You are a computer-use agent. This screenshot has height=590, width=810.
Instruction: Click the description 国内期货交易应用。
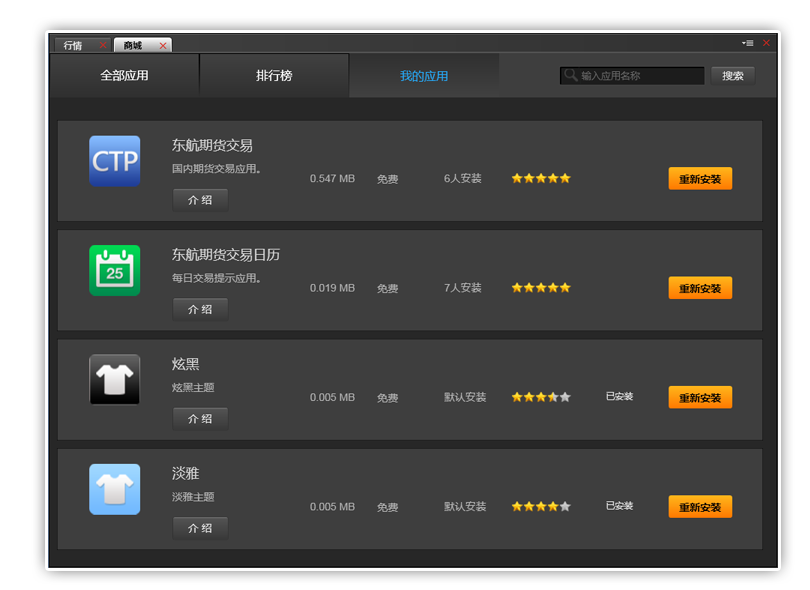(x=216, y=169)
